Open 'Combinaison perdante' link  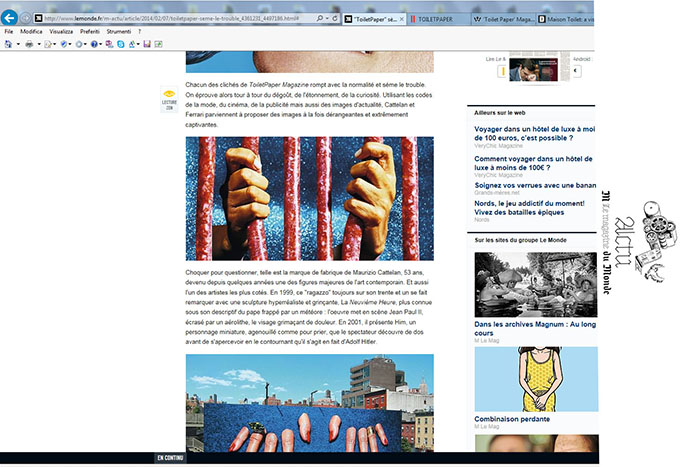(512, 419)
